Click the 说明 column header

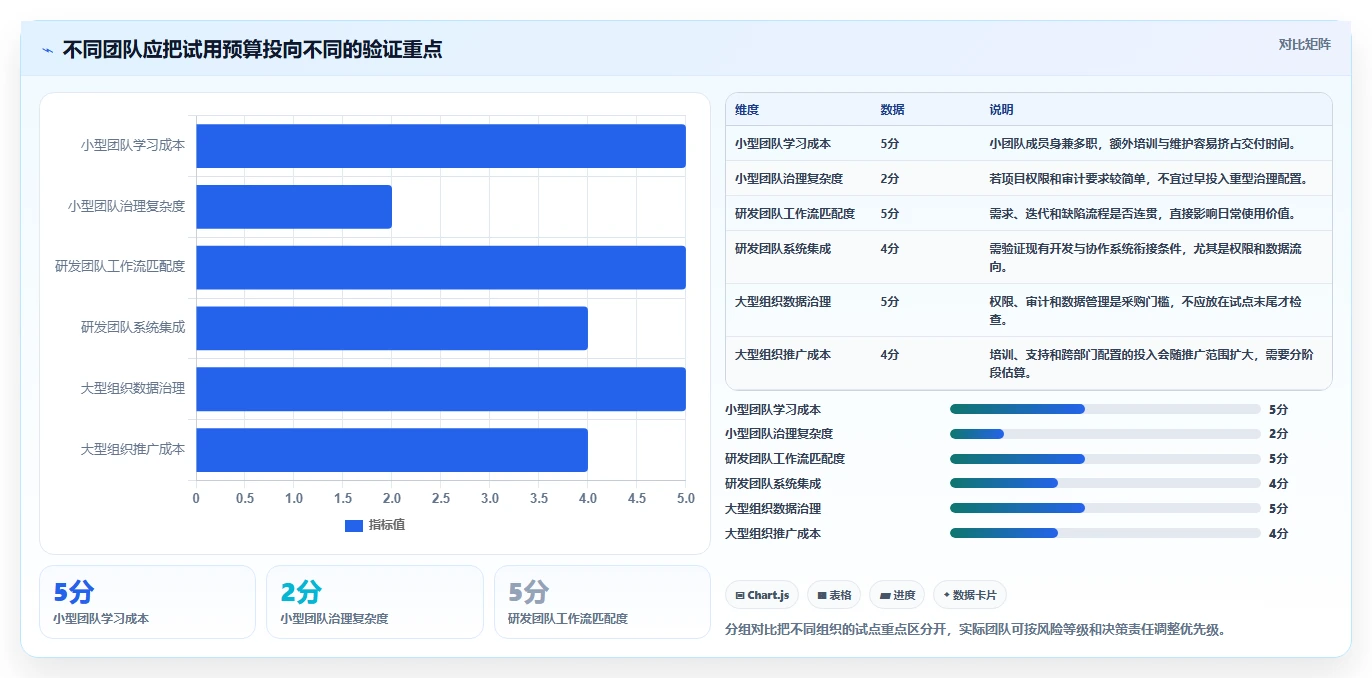[x=1001, y=110]
